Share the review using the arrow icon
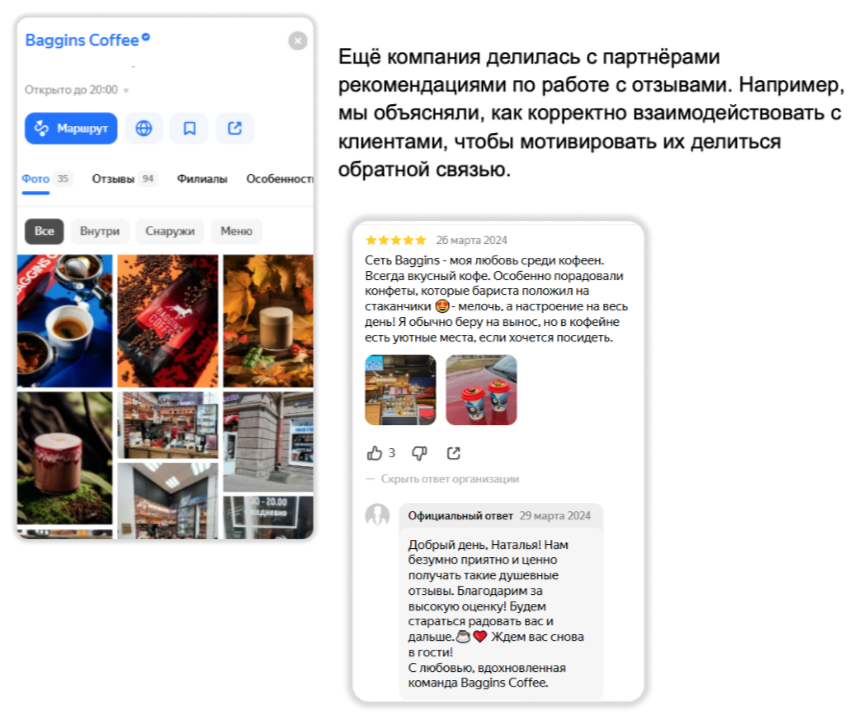Image resolution: width=858 pixels, height=720 pixels. click(x=454, y=453)
